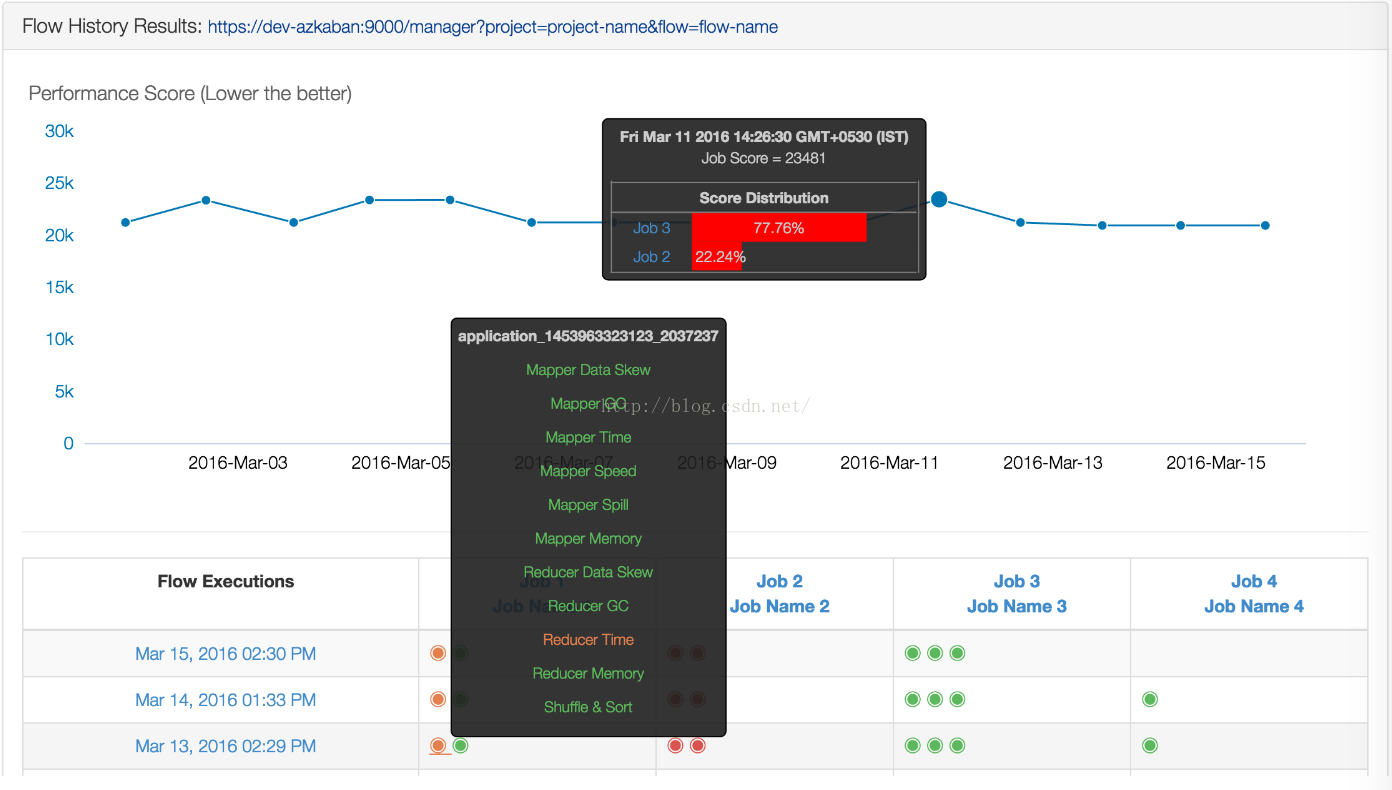Image resolution: width=1392 pixels, height=790 pixels.
Task: Click orange Job 1 status dot, Mar 15 row
Action: pyautogui.click(x=438, y=653)
